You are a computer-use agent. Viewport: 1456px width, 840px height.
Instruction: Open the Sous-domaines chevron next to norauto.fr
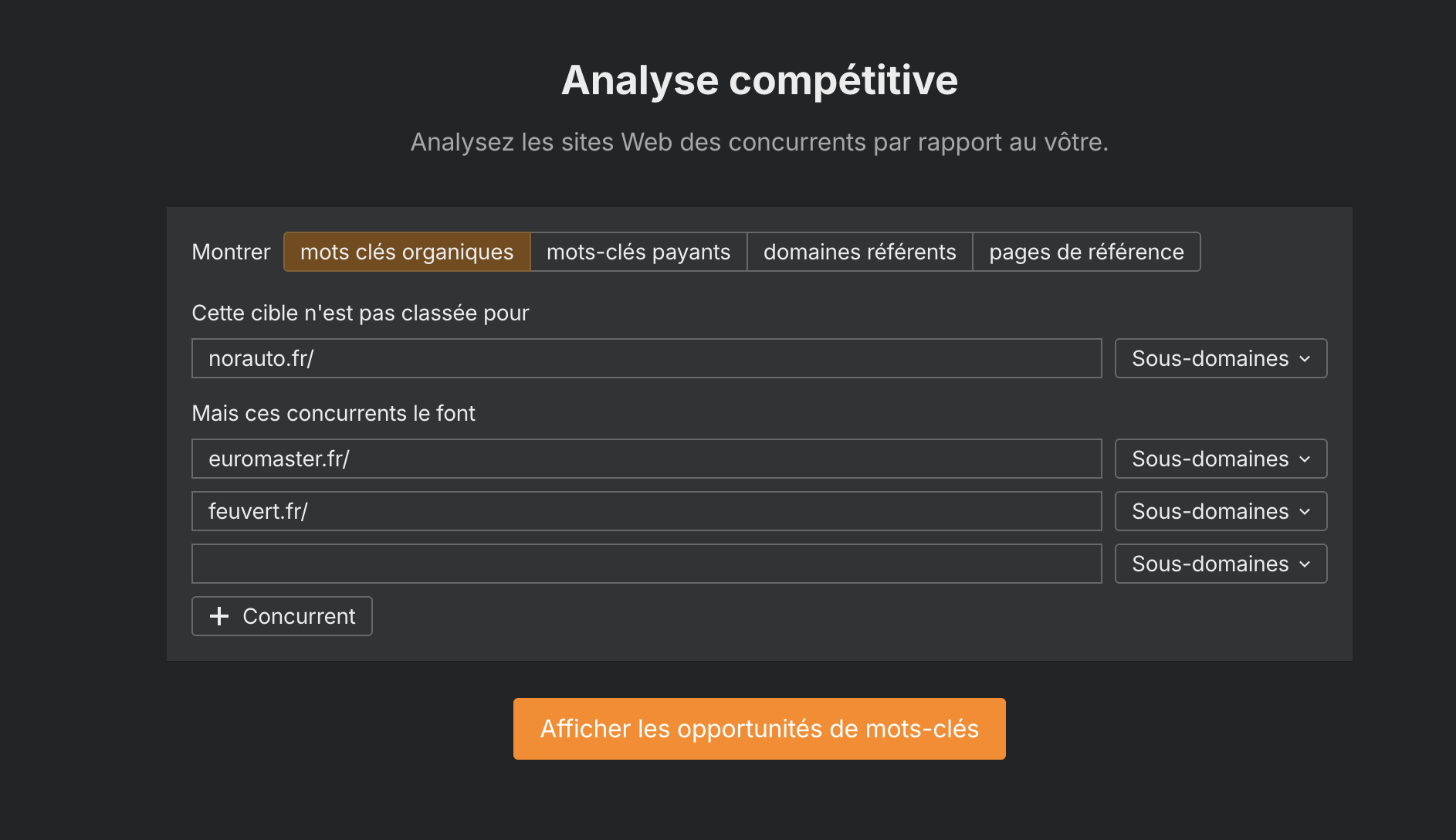click(1305, 358)
